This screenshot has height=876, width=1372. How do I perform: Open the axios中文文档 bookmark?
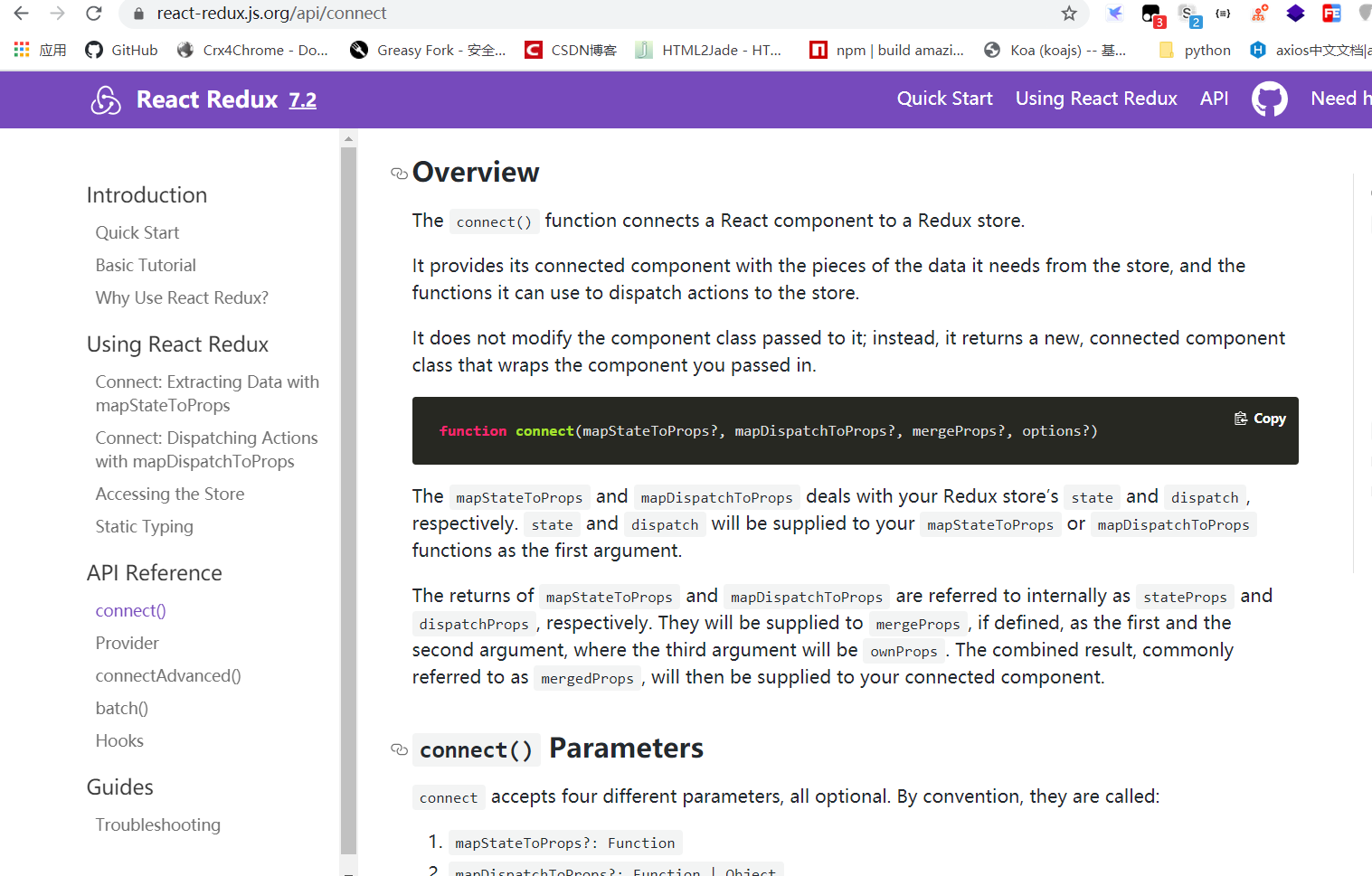tap(1310, 50)
